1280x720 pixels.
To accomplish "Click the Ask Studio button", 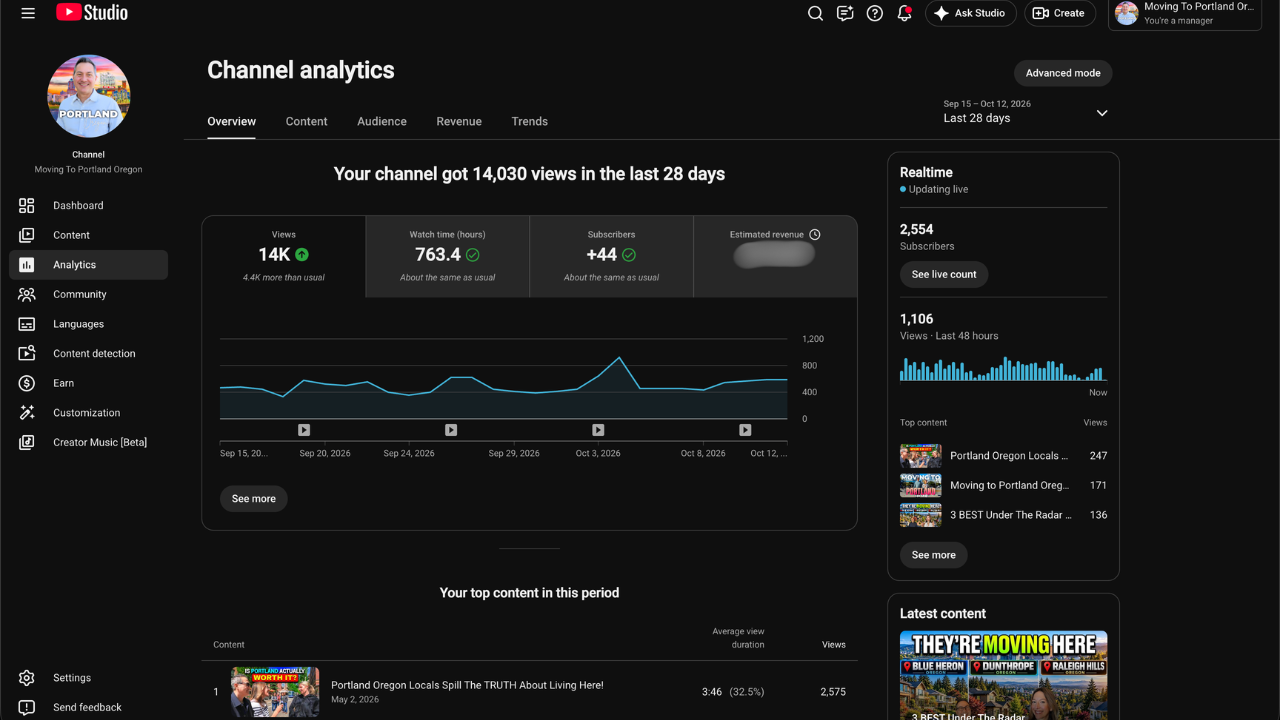I will [971, 13].
